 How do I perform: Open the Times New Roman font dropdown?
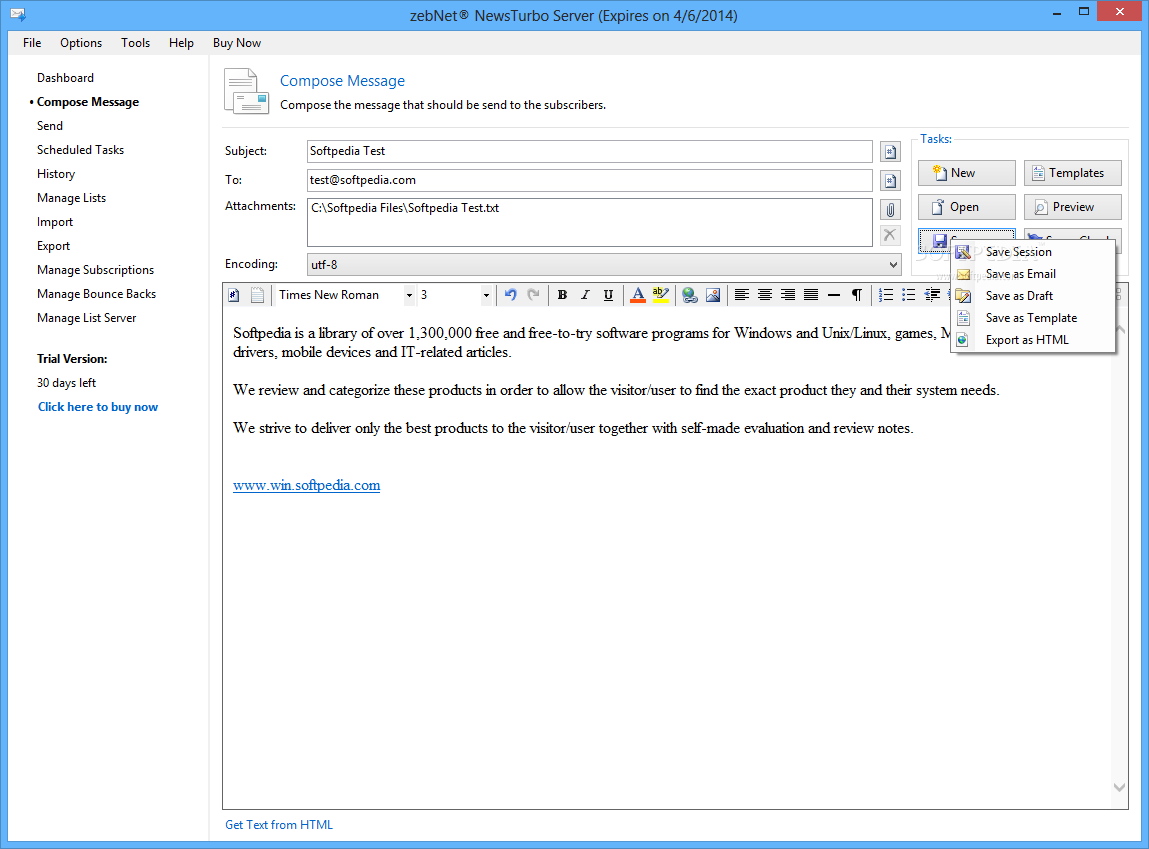409,295
